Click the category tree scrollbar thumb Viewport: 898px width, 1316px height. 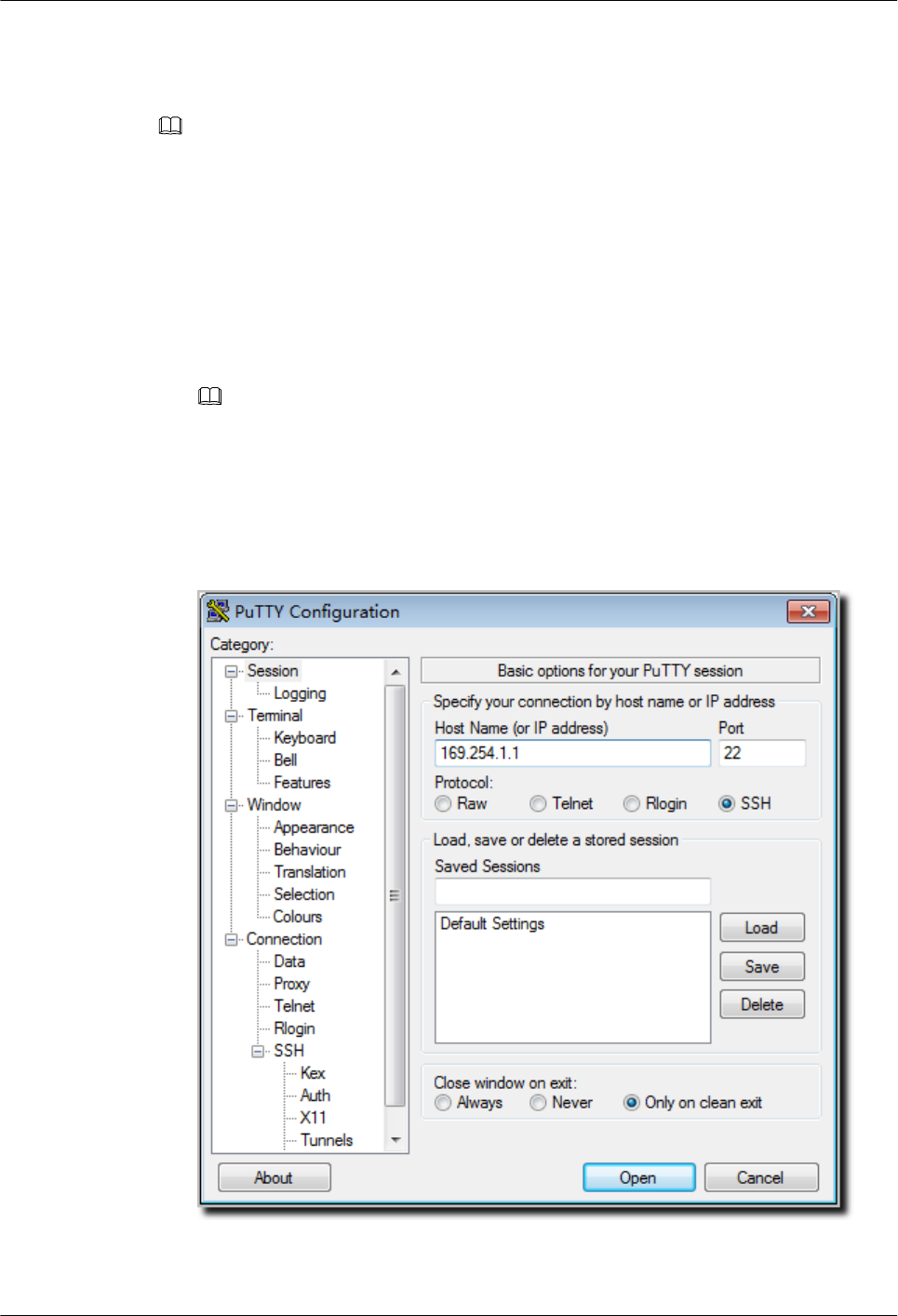tap(395, 895)
